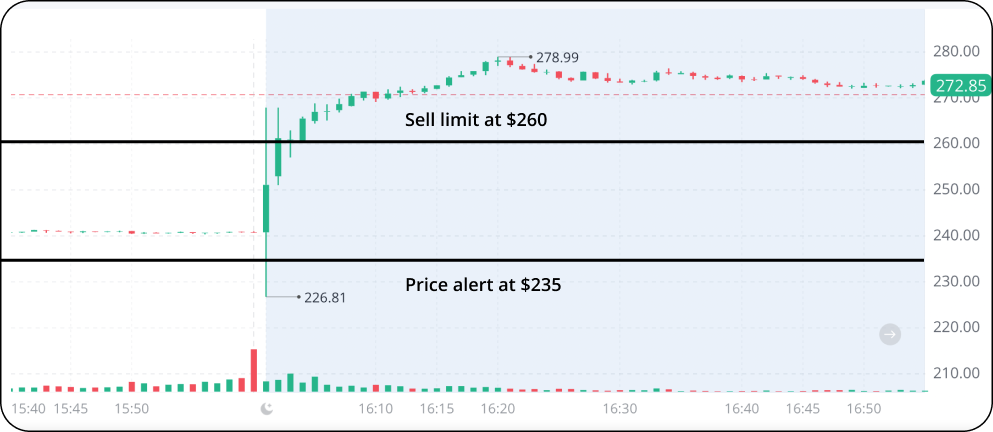Click the 'Price alert at $235' label
Image resolution: width=993 pixels, height=432 pixels.
(x=483, y=284)
